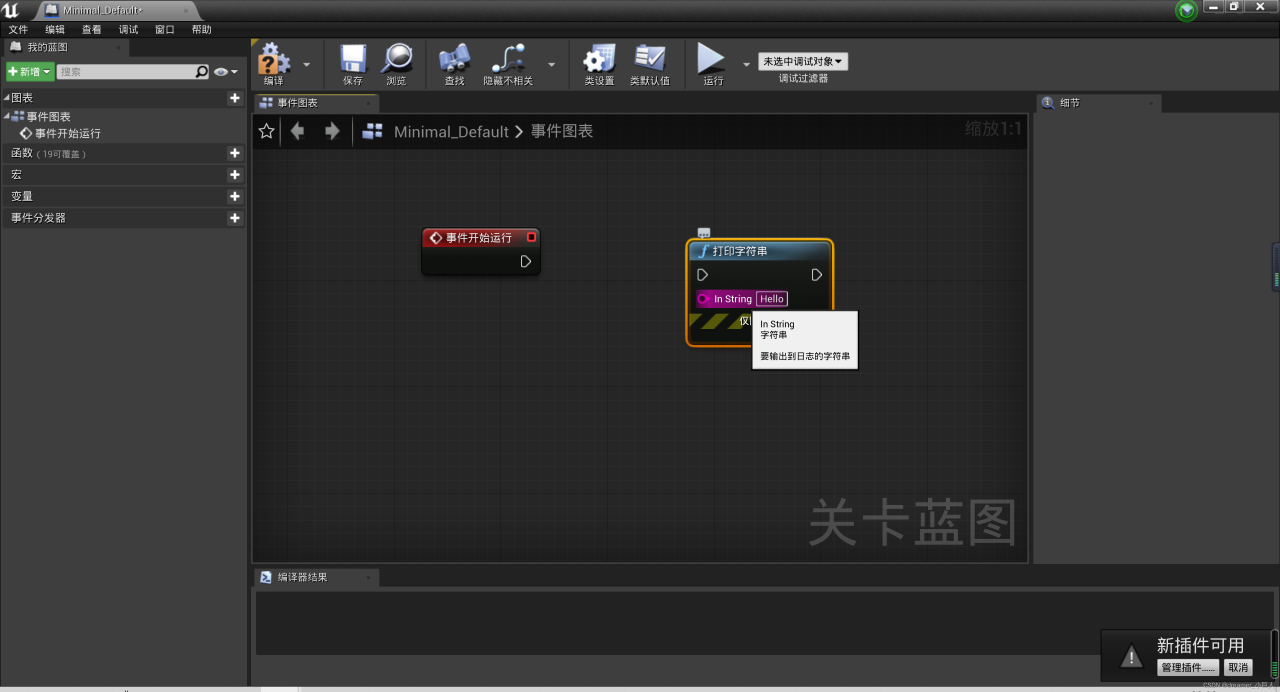The height and width of the screenshot is (692, 1280).
Task: Open the 帮助 menu
Action: click(x=202, y=30)
